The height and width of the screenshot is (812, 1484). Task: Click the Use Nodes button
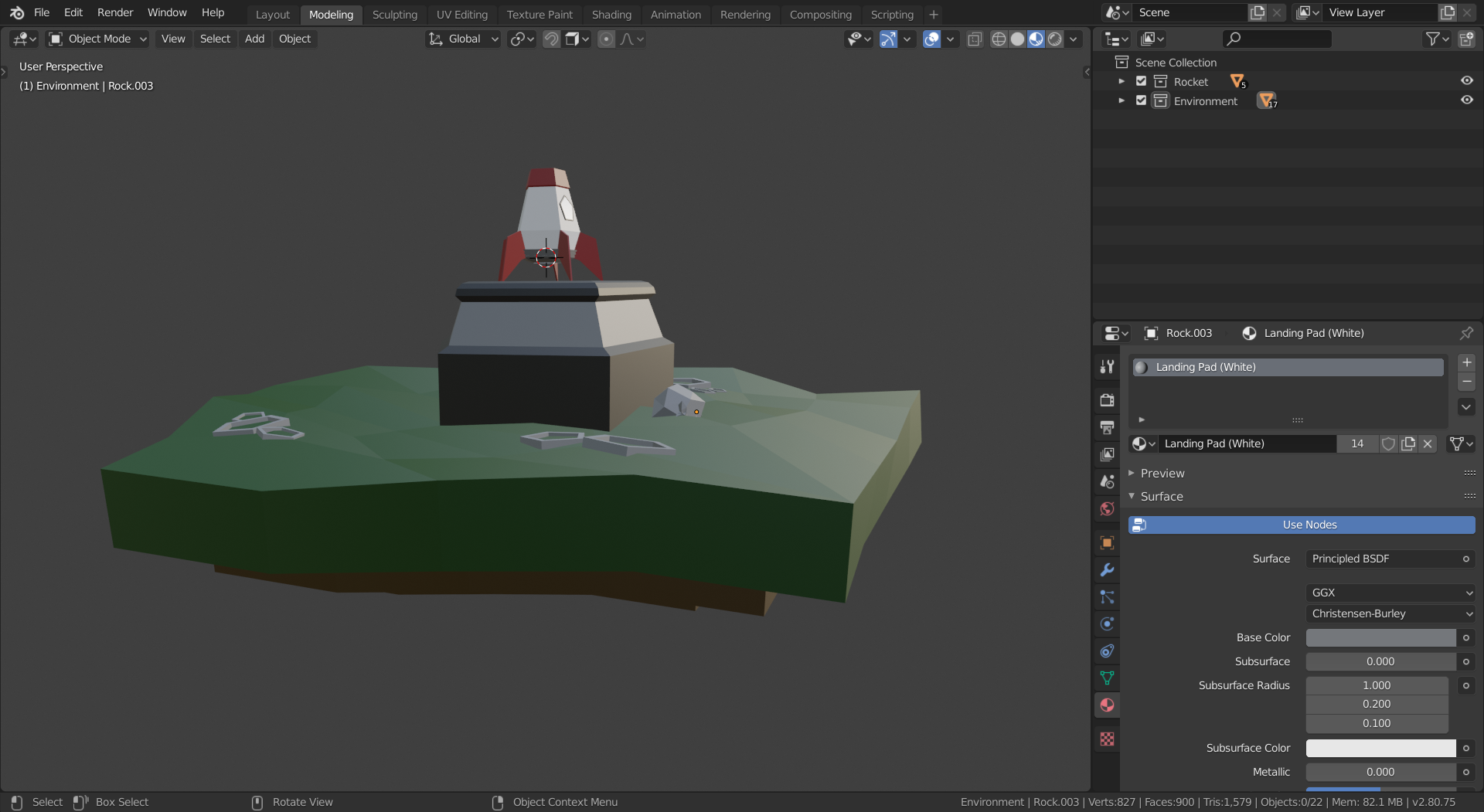tap(1302, 525)
